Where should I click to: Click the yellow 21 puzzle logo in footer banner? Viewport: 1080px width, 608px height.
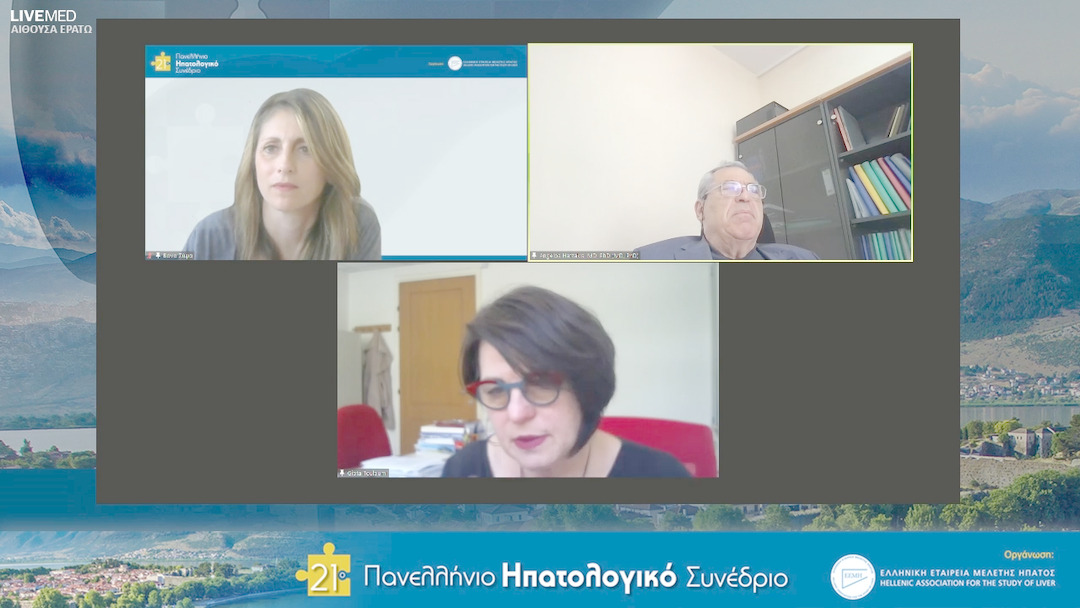[x=323, y=570]
